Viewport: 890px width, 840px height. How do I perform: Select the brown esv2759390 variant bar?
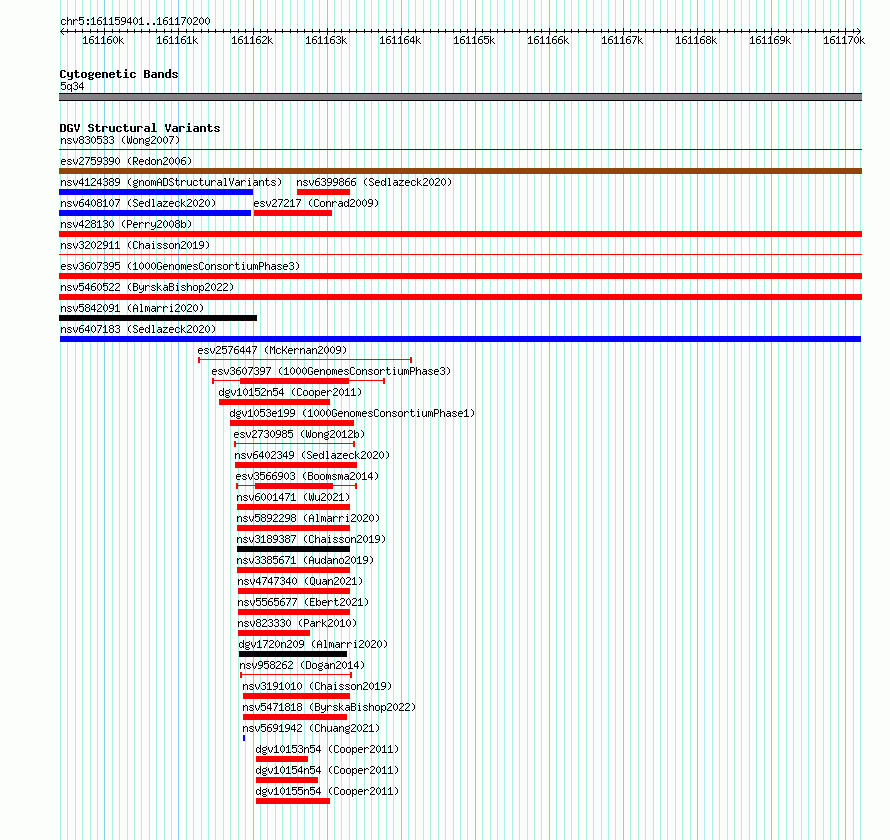pyautogui.click(x=460, y=171)
